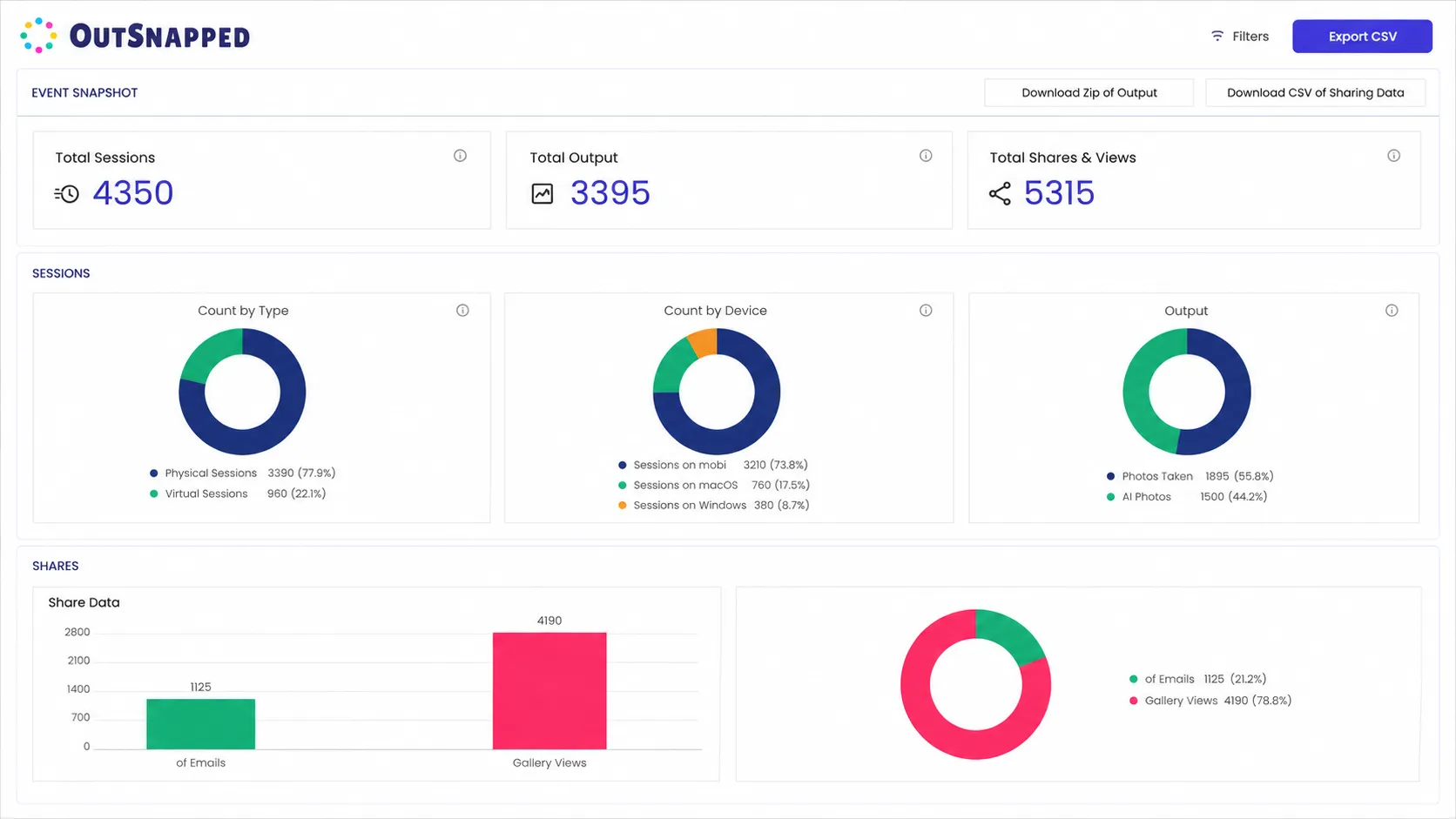Click the Virtual Sessions legend dot
Screen dimensions: 1456x819
tap(154, 493)
